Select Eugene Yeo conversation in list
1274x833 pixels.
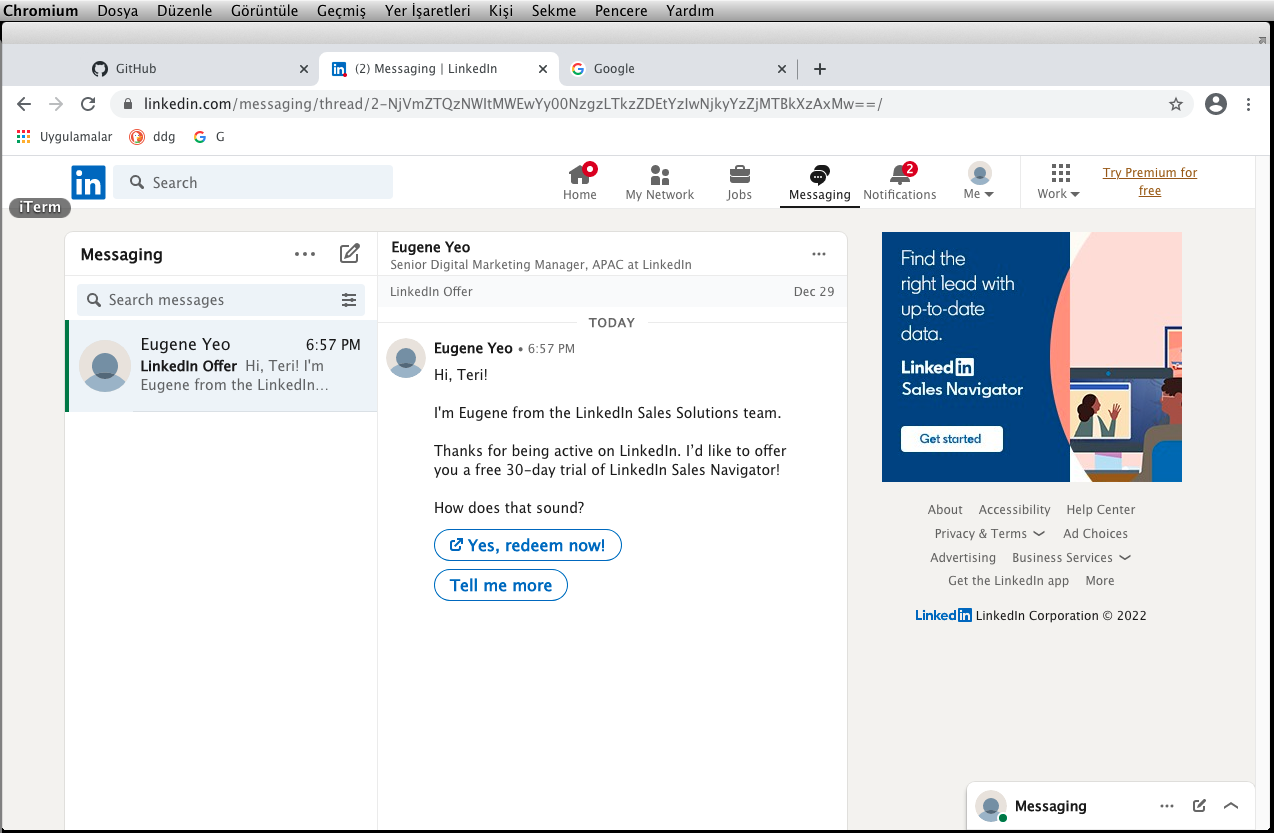point(221,365)
